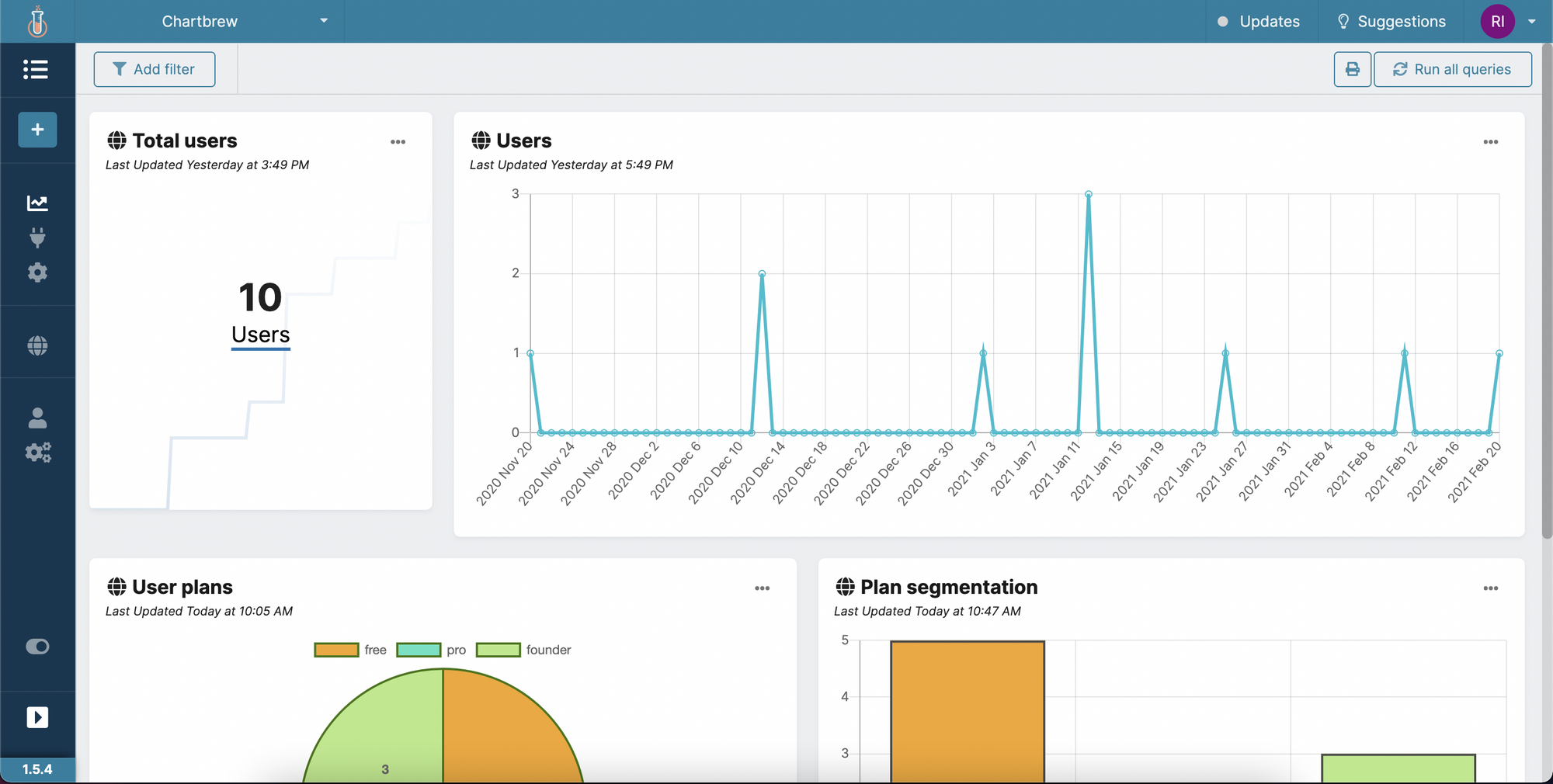Click the Run all queries button
1553x784 pixels.
1452,69
